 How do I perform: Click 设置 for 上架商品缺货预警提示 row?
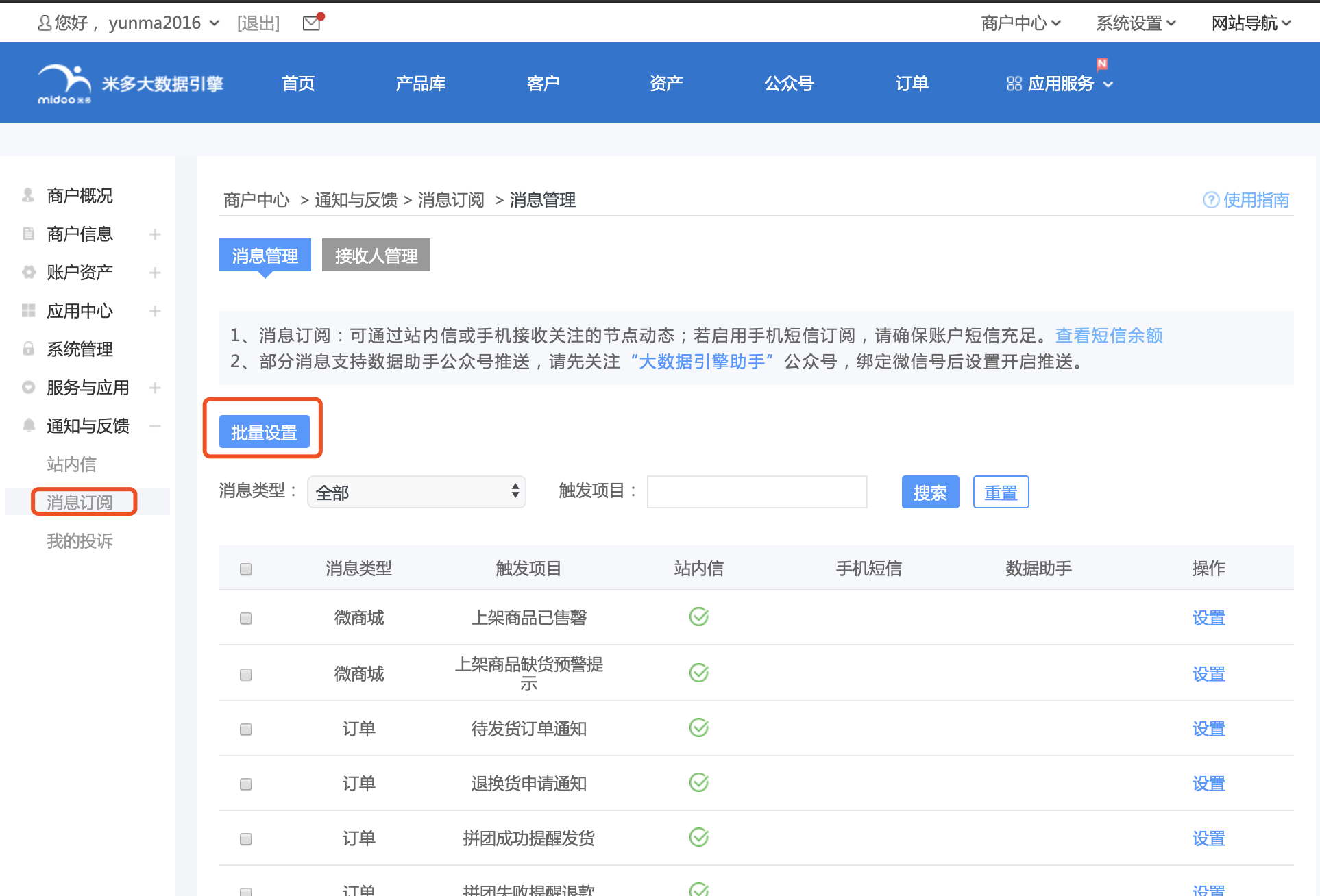point(1208,674)
